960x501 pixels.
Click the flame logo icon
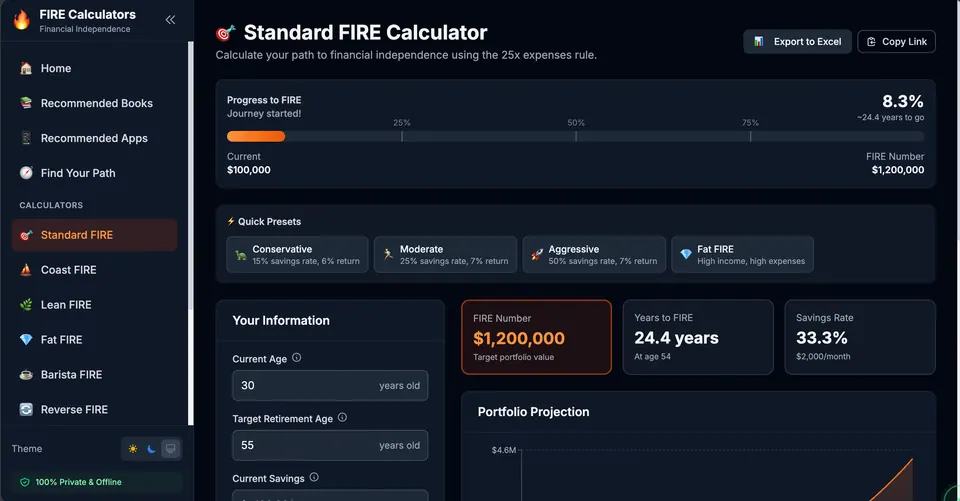22,20
